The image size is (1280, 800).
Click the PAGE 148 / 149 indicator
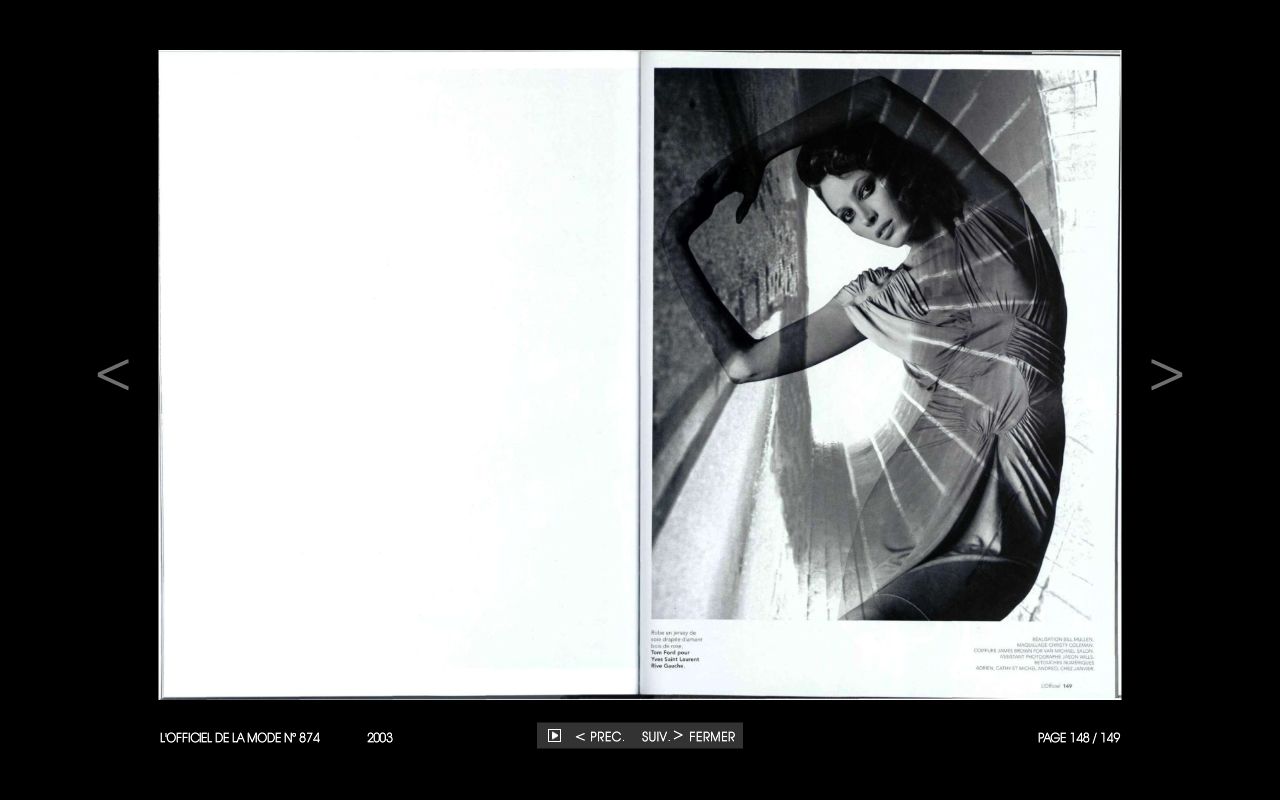pos(1078,738)
